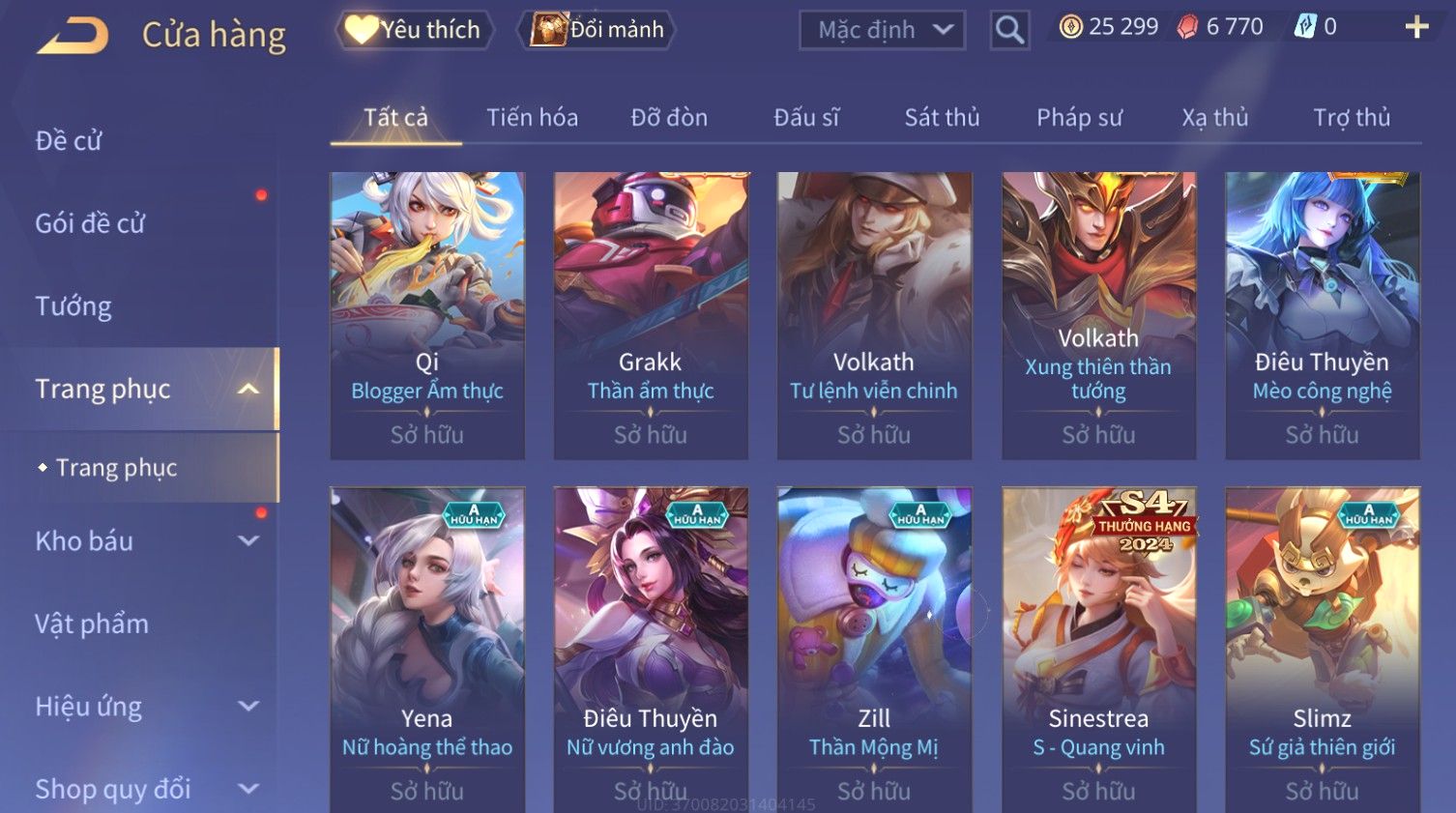
Task: Expand the Hiệu ứng sidebar section
Action: (x=248, y=707)
